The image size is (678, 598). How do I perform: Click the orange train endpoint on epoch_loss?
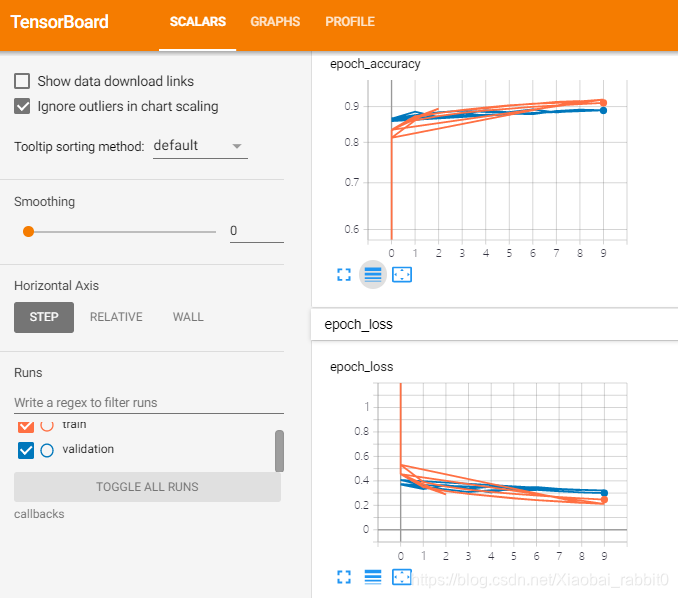pyautogui.click(x=604, y=500)
